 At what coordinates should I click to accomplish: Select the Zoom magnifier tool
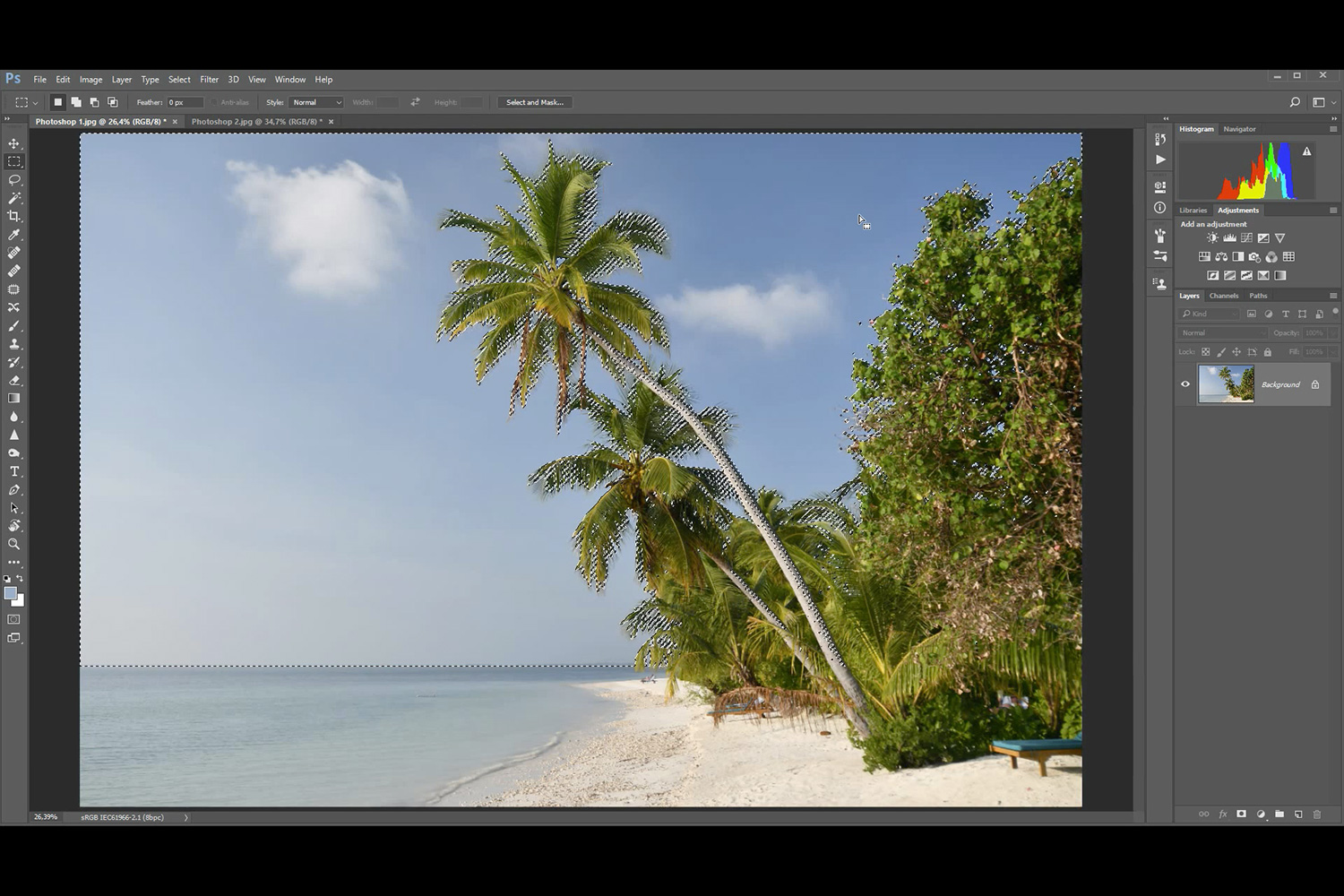[x=14, y=544]
